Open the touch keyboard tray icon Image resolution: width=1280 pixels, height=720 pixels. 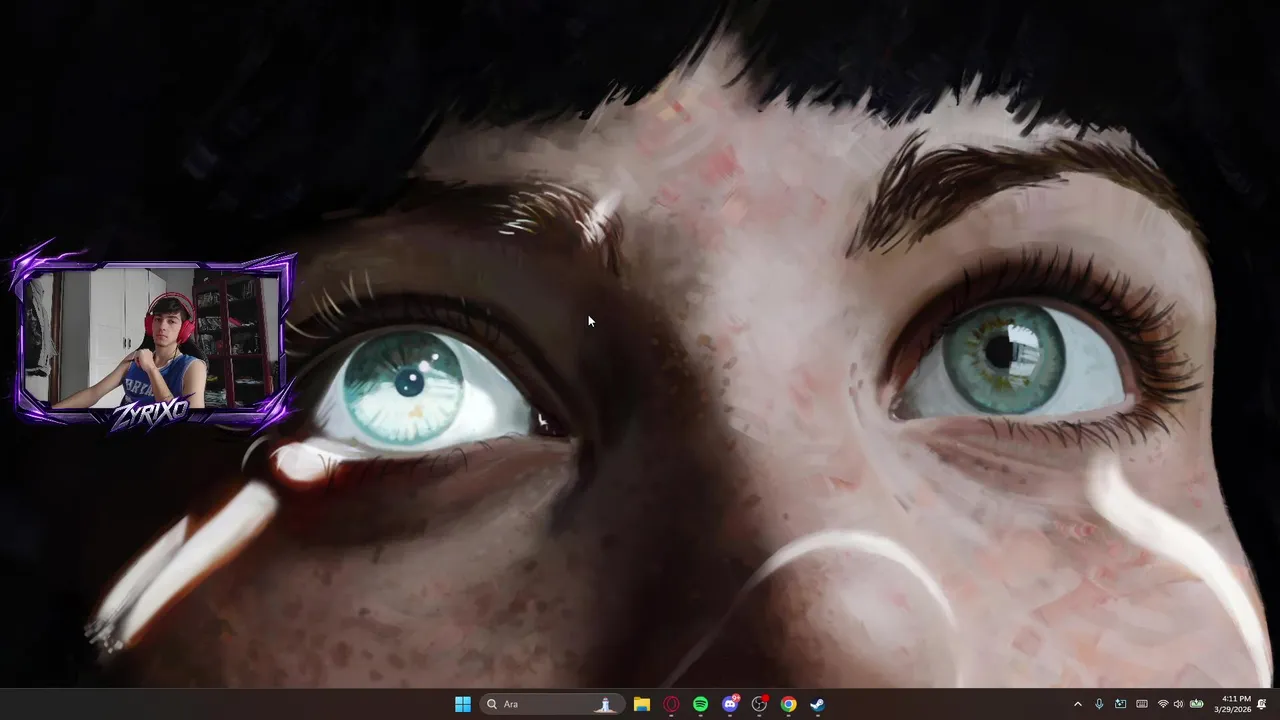click(1141, 704)
